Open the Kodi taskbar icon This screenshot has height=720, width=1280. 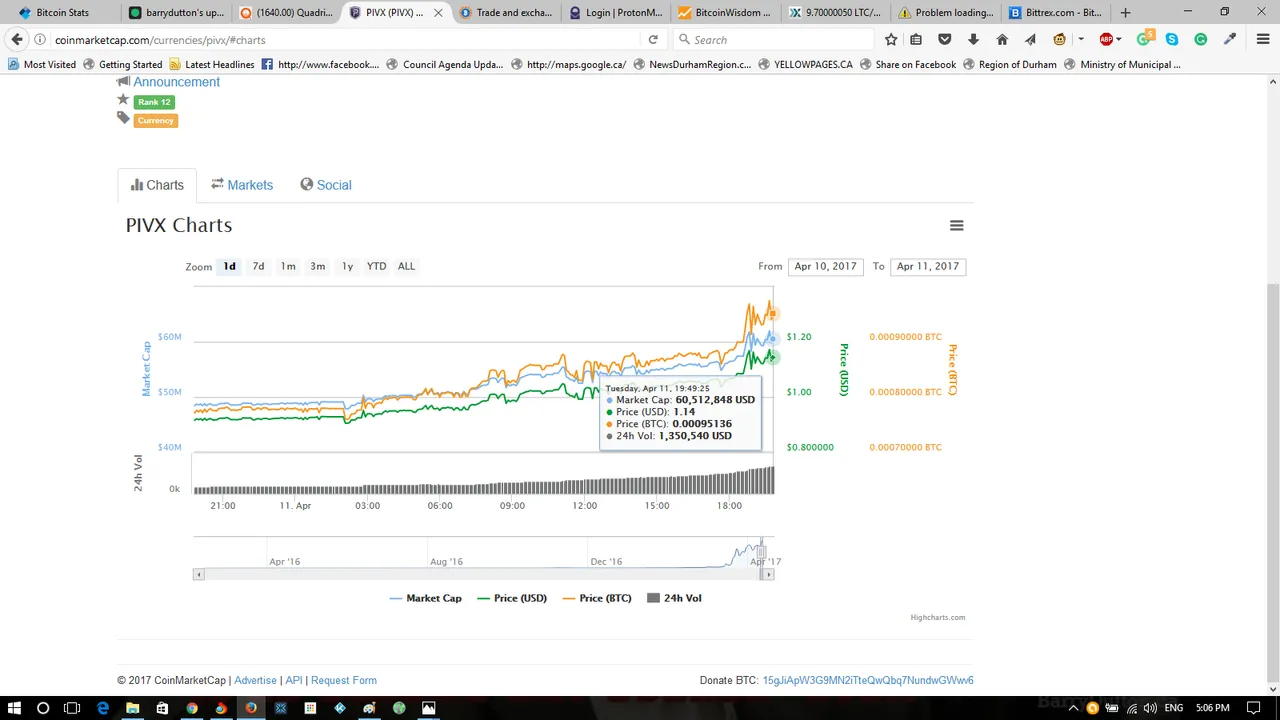click(340, 708)
